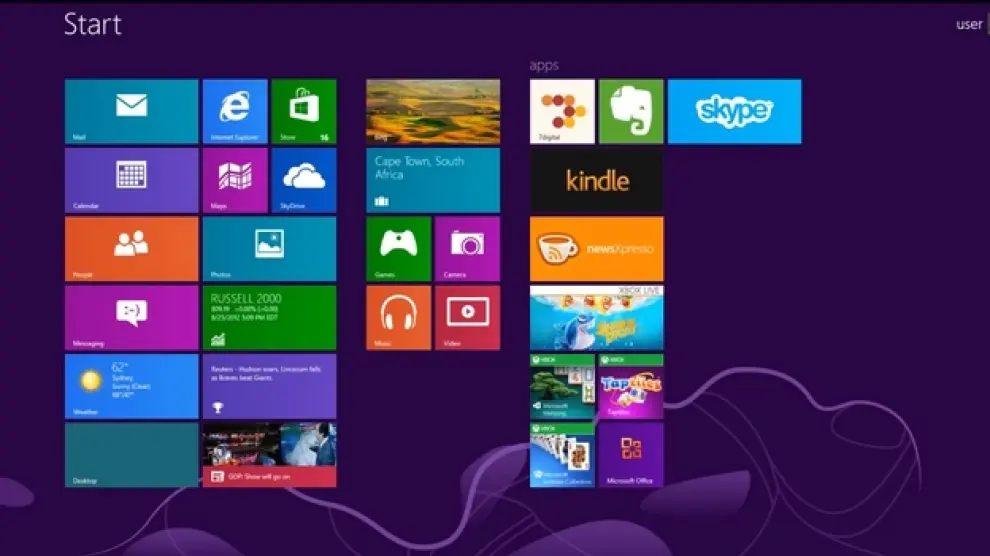Open the People tile
This screenshot has height=556, width=990.
[131, 249]
